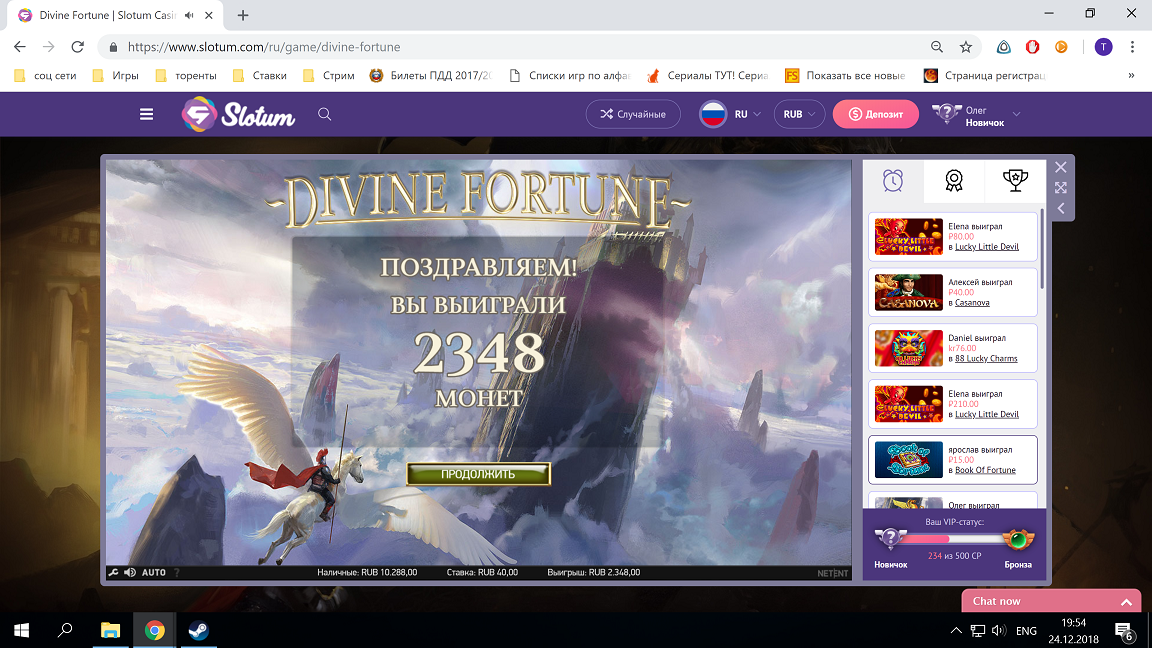Viewport: 1152px width, 648px height.
Task: Open the Стрим bookmark folder
Action: pyautogui.click(x=329, y=76)
